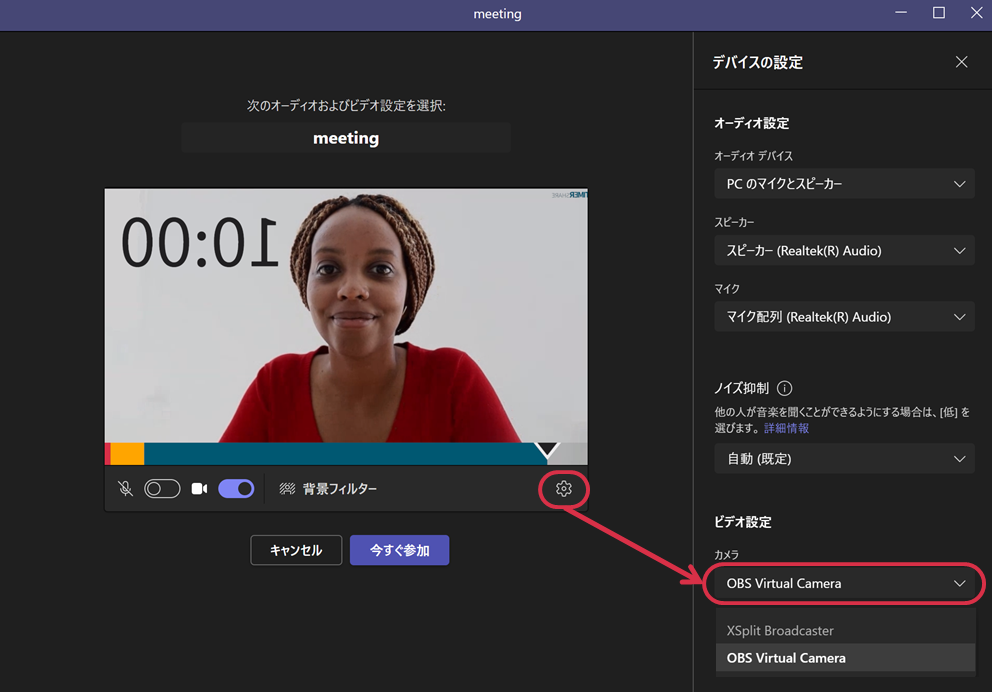Open device settings gear icon
Viewport: 992px width, 692px height.
(563, 489)
